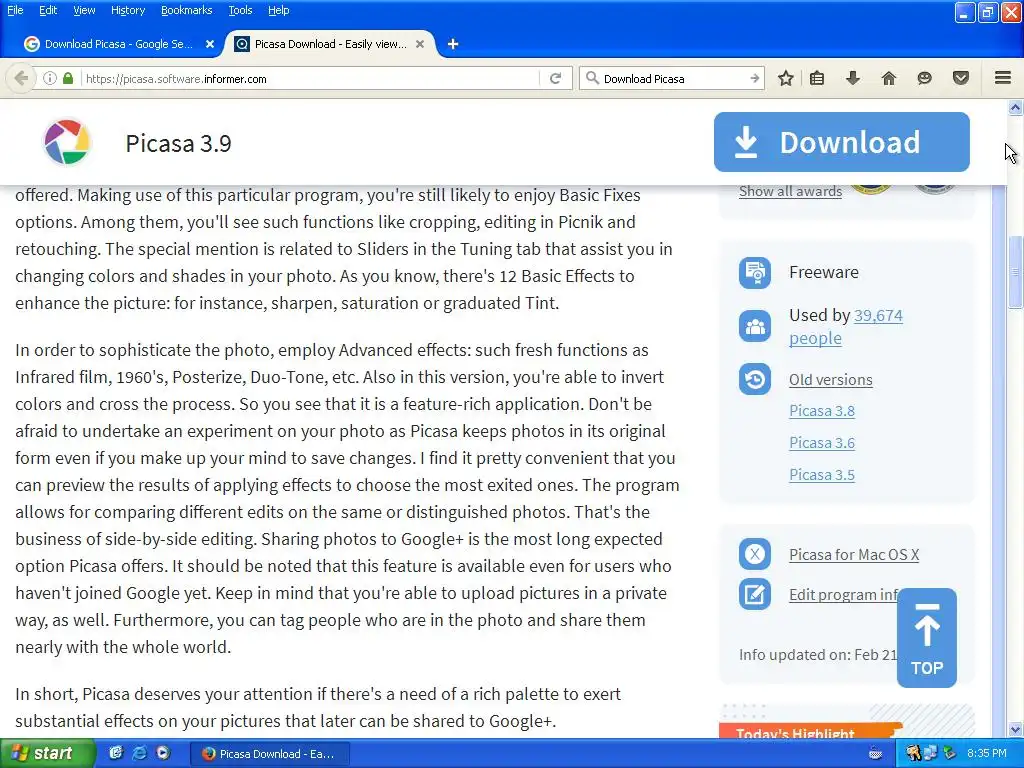Click the Pocket icon in toolbar

point(961,78)
